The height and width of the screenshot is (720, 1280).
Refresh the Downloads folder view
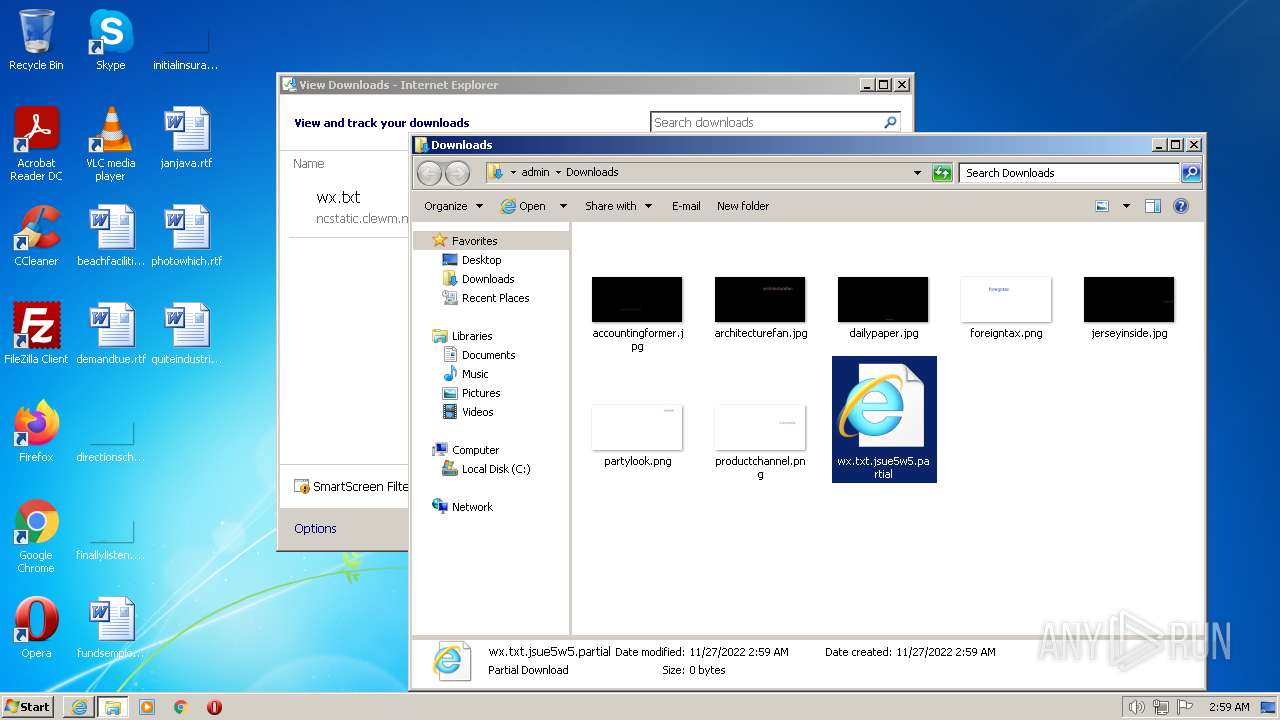[x=942, y=173]
